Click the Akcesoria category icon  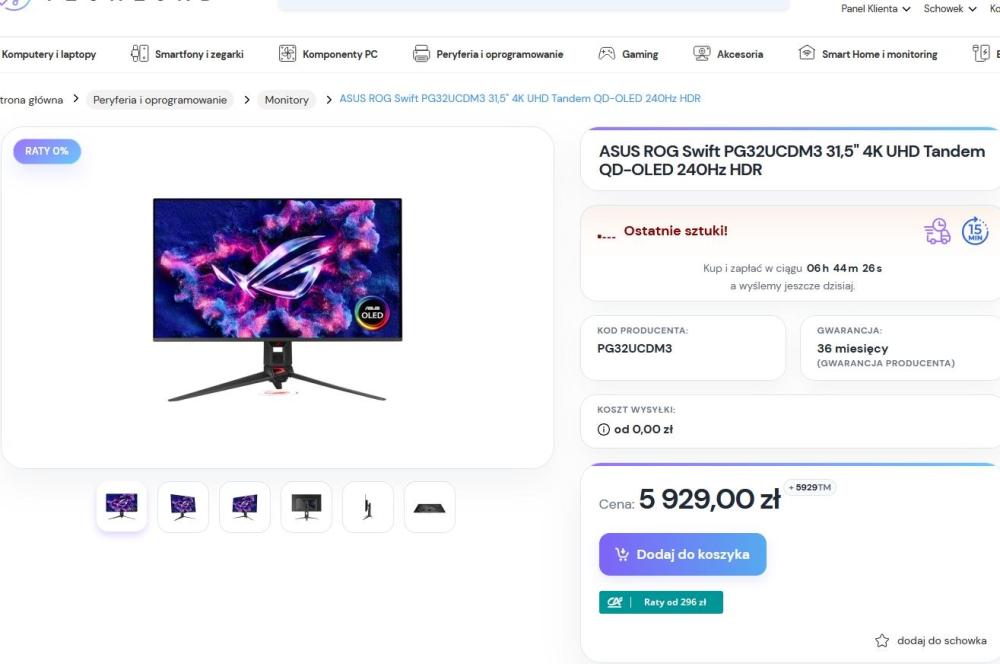click(x=702, y=54)
